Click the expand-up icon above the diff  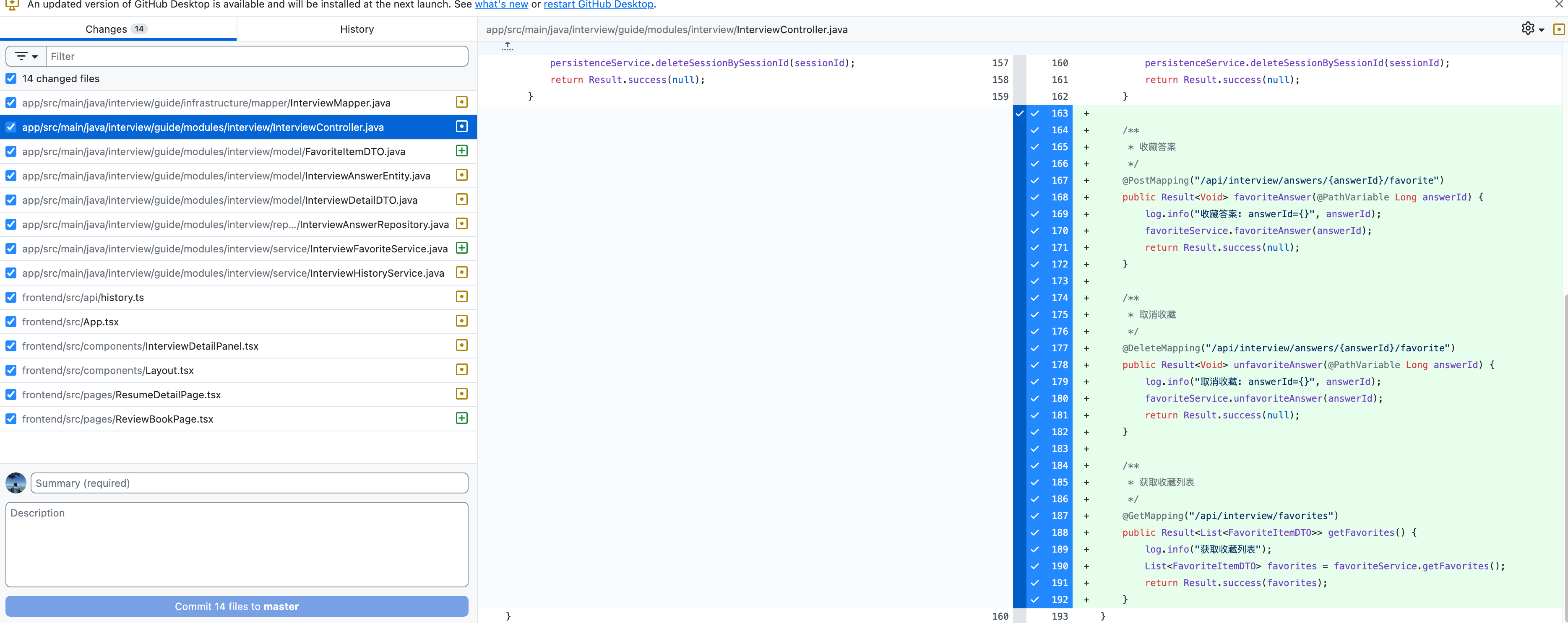tap(507, 47)
